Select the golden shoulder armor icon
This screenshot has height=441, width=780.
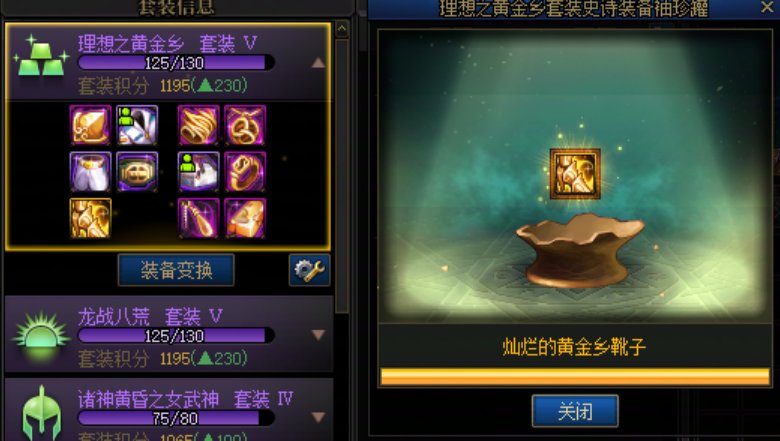pos(91,125)
